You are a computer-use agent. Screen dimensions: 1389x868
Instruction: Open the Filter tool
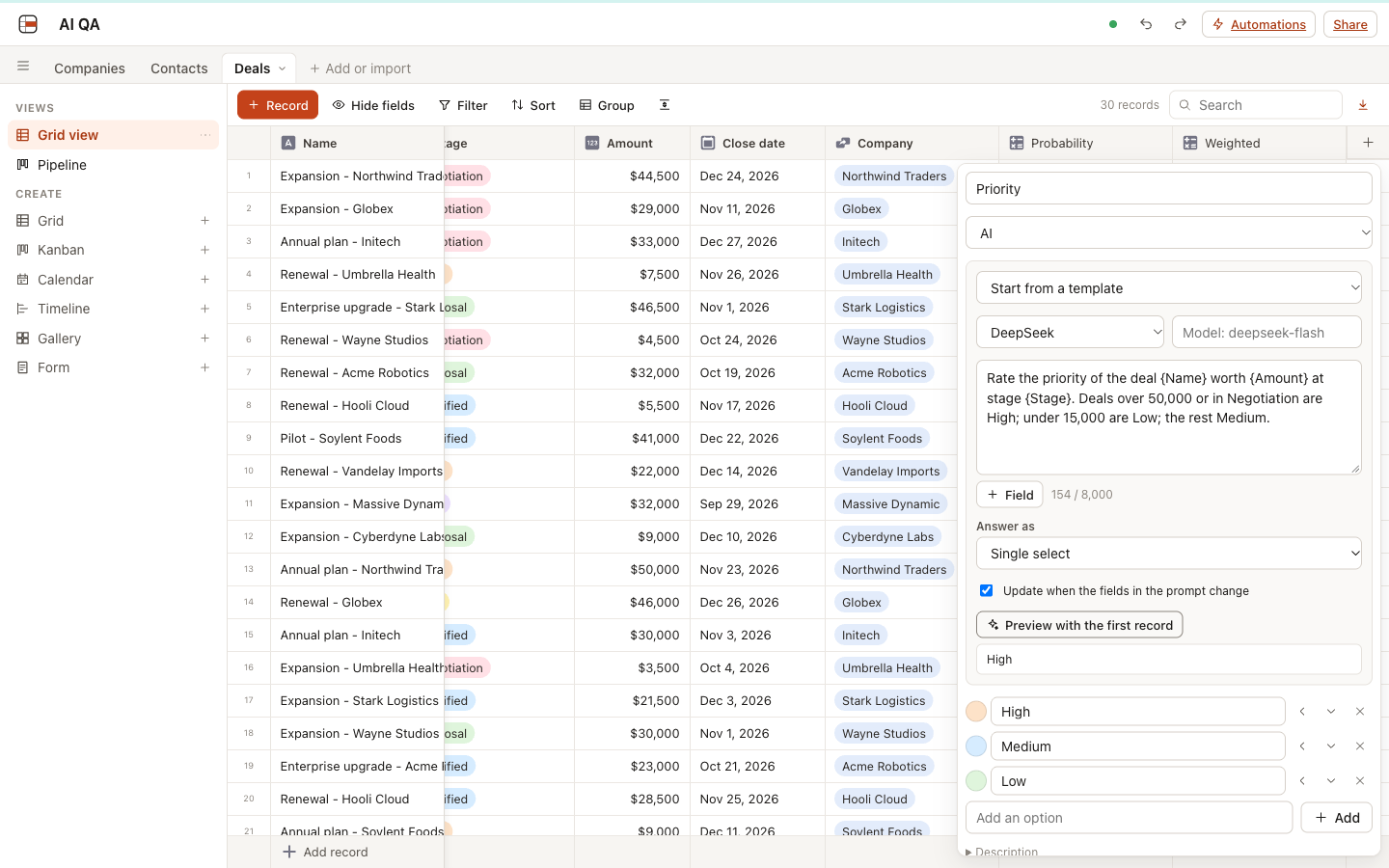pyautogui.click(x=463, y=105)
